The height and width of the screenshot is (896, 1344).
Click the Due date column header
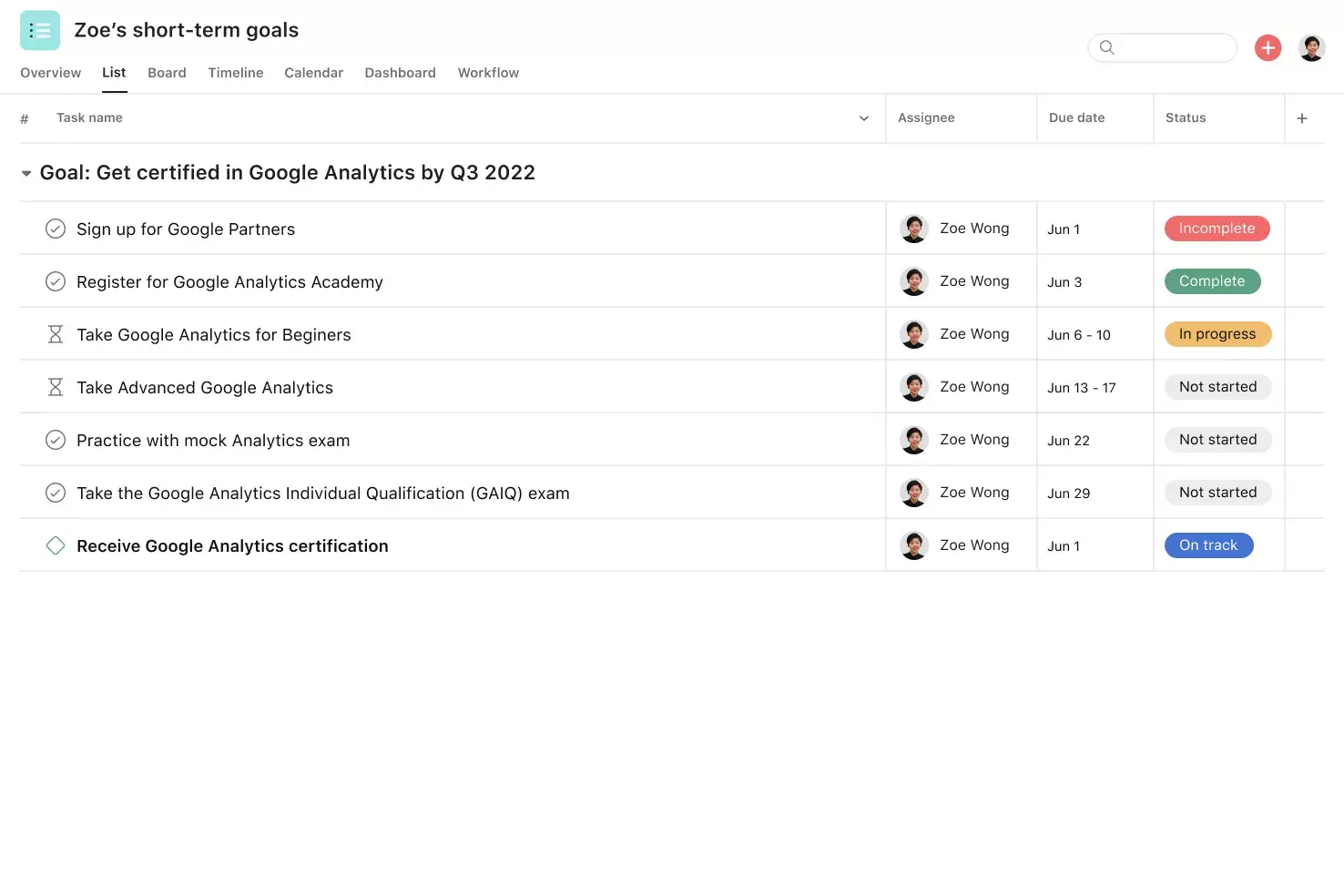1076,118
